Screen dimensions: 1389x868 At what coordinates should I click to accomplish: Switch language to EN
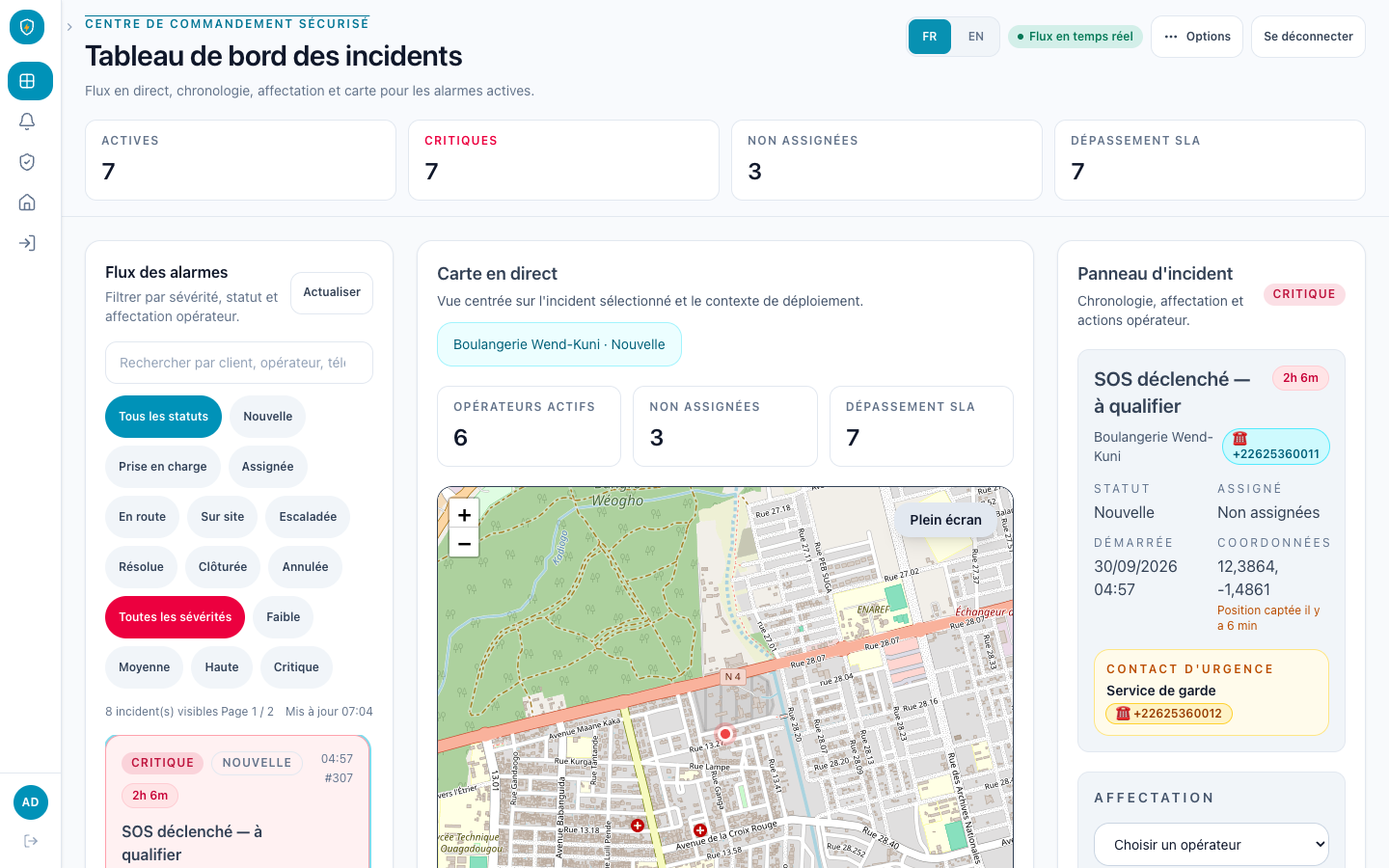click(976, 37)
